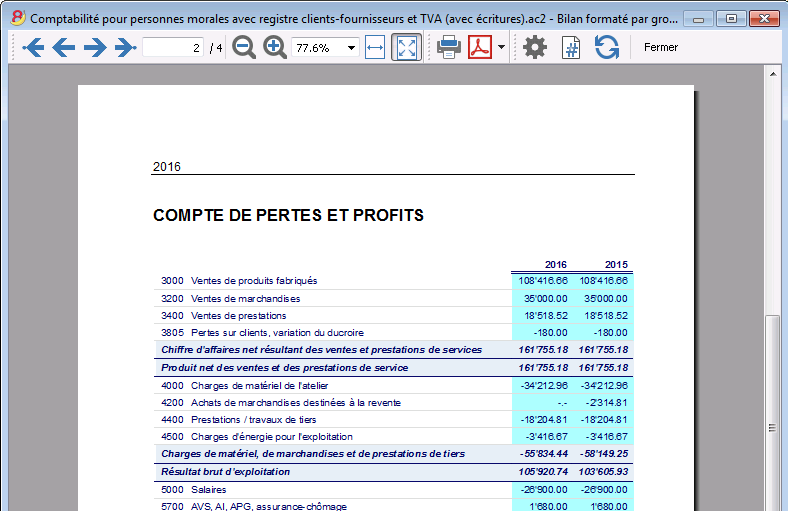Export the report to PDF icon

tap(480, 48)
